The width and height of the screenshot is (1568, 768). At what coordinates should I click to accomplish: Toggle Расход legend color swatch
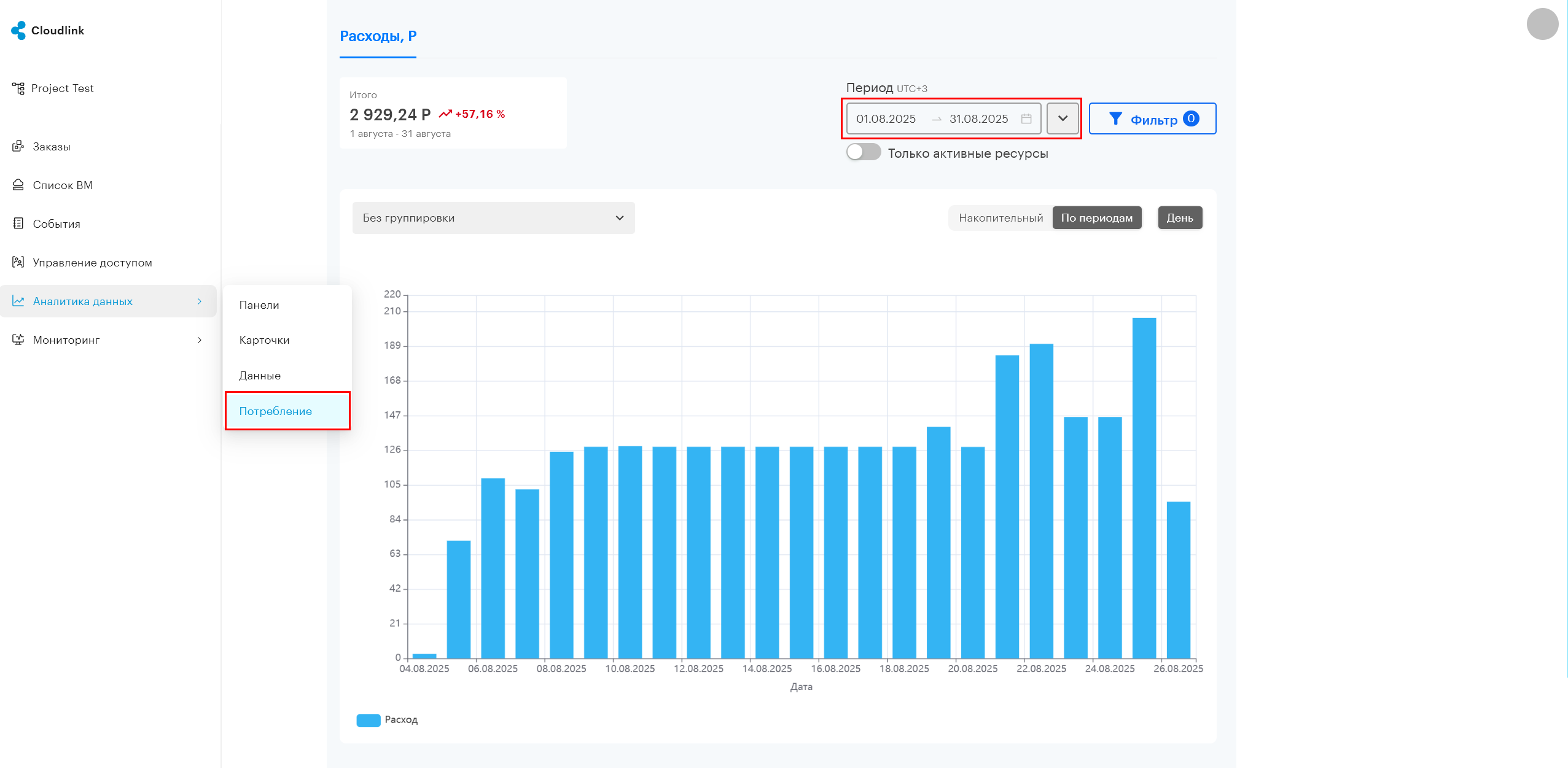pyautogui.click(x=369, y=720)
